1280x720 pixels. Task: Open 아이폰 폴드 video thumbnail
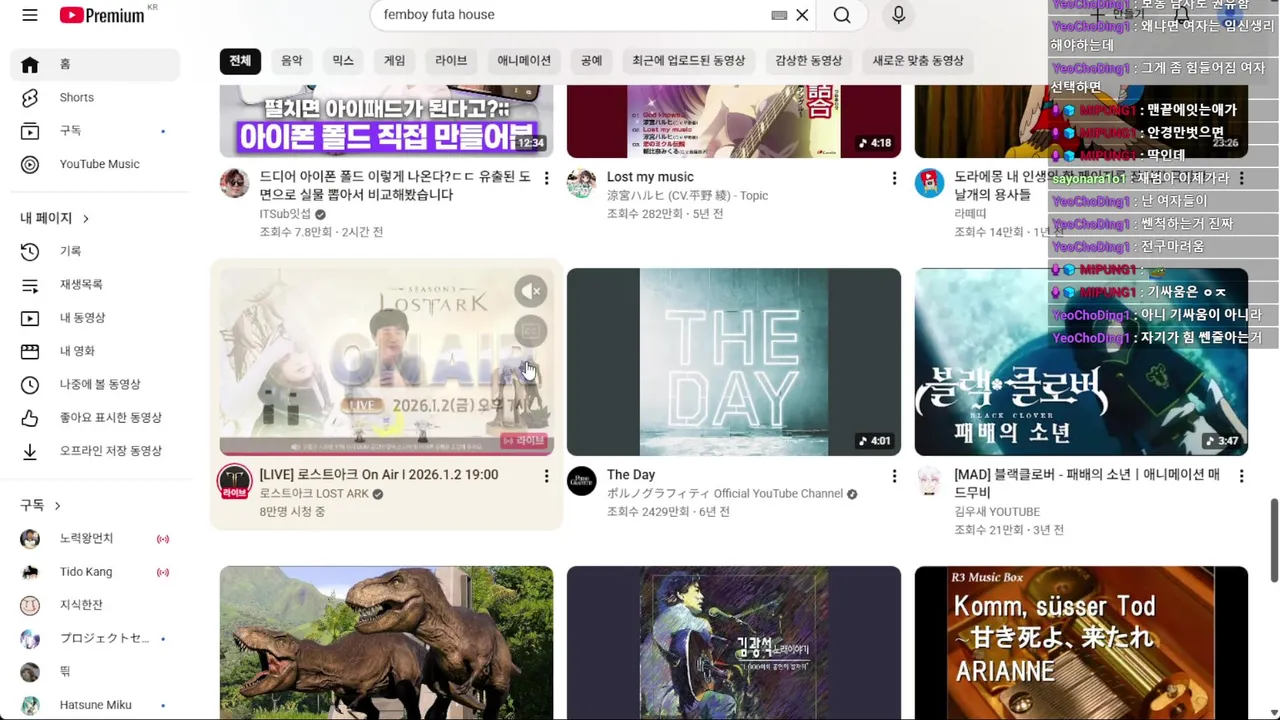click(386, 121)
